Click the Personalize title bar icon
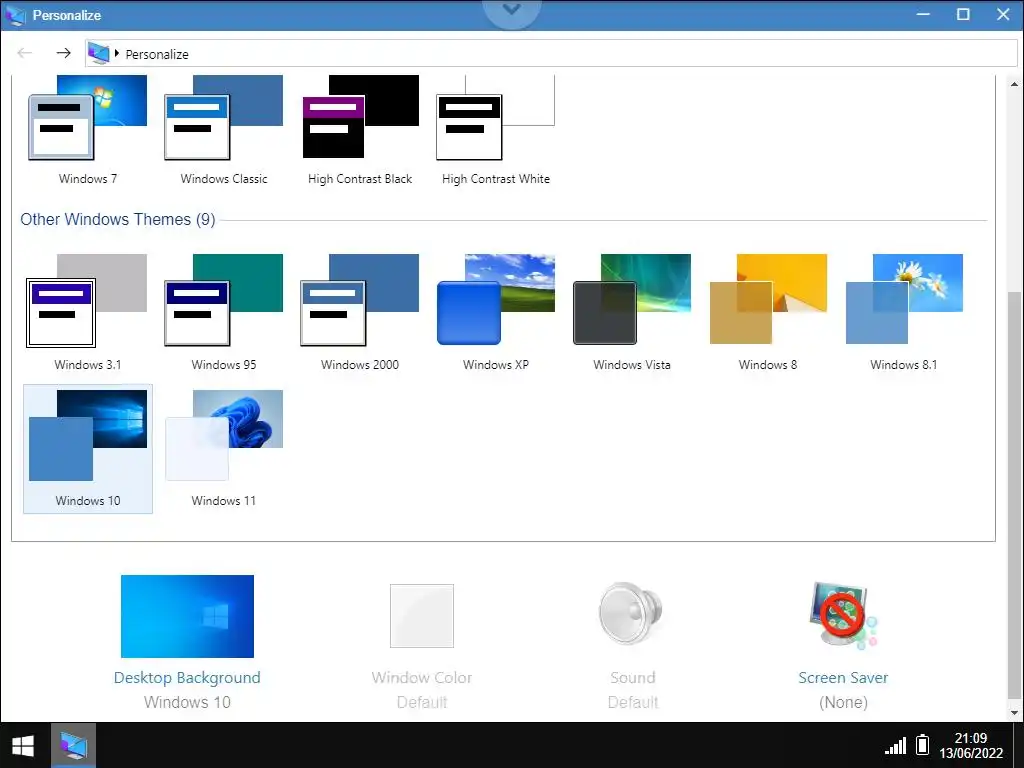Viewport: 1024px width, 768px height. [x=14, y=15]
